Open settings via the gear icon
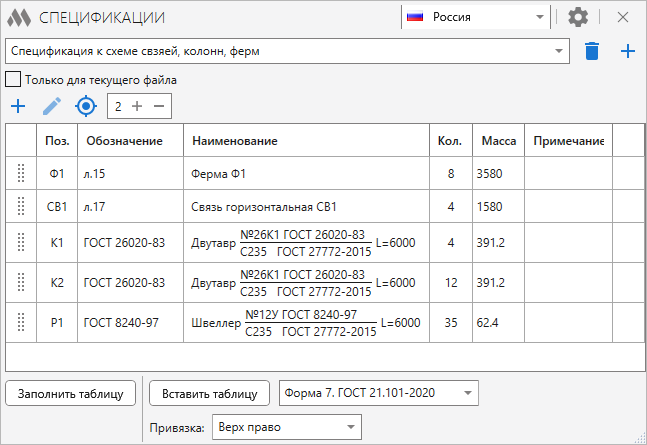 coord(578,17)
